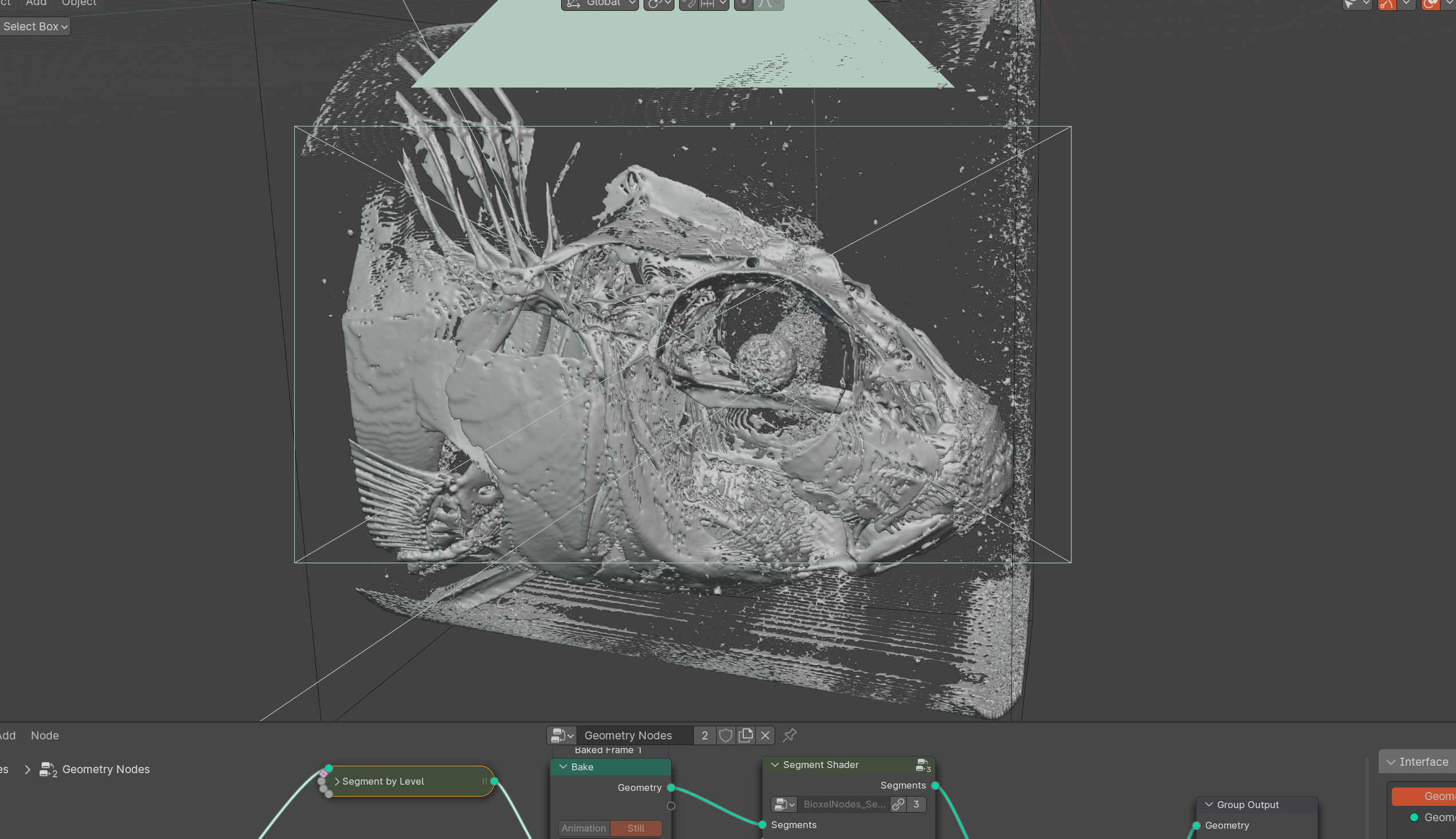The image size is (1456, 839).
Task: Open the node tree browse dropdown
Action: (x=562, y=735)
